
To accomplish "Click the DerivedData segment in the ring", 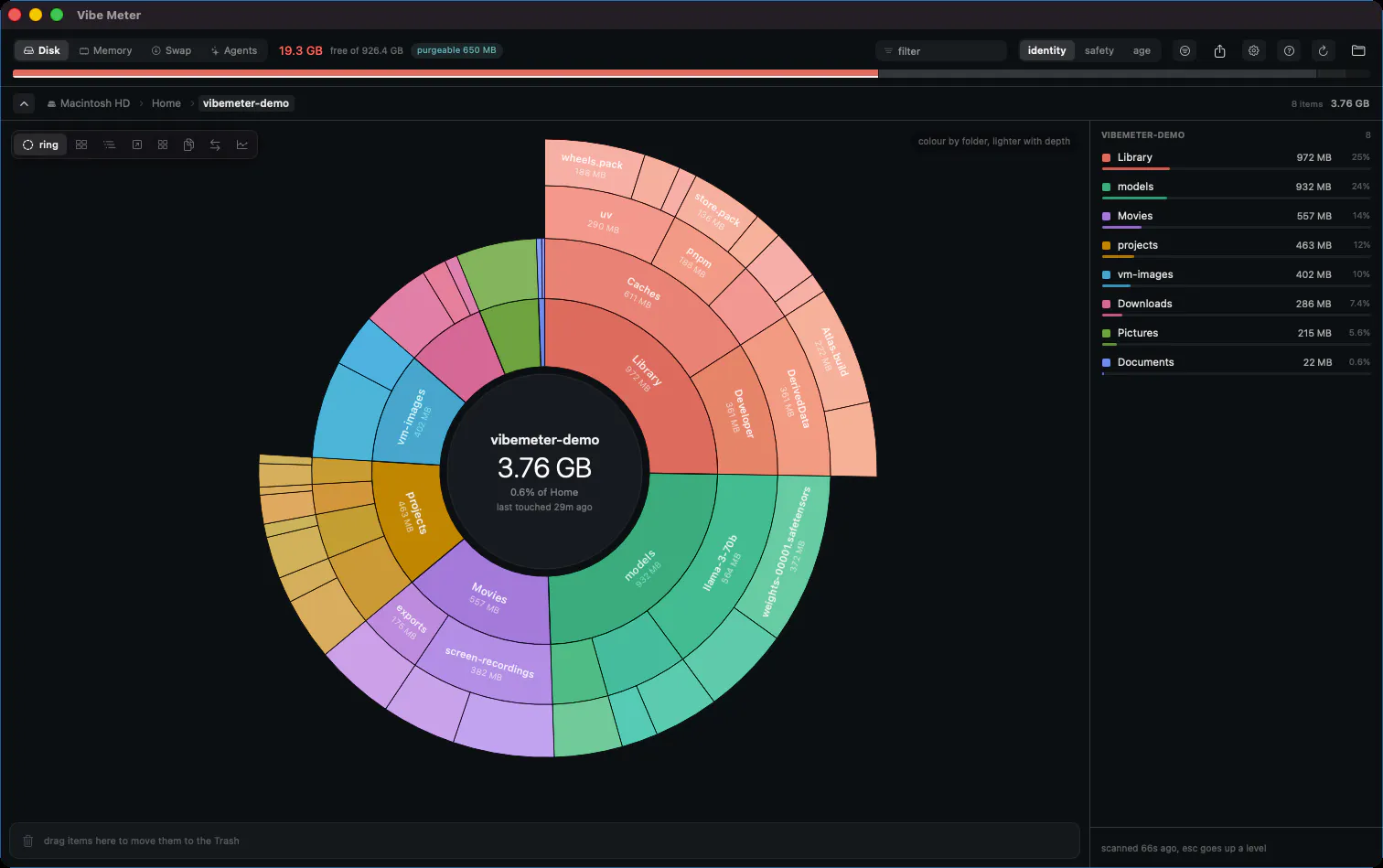I will pos(793,401).
